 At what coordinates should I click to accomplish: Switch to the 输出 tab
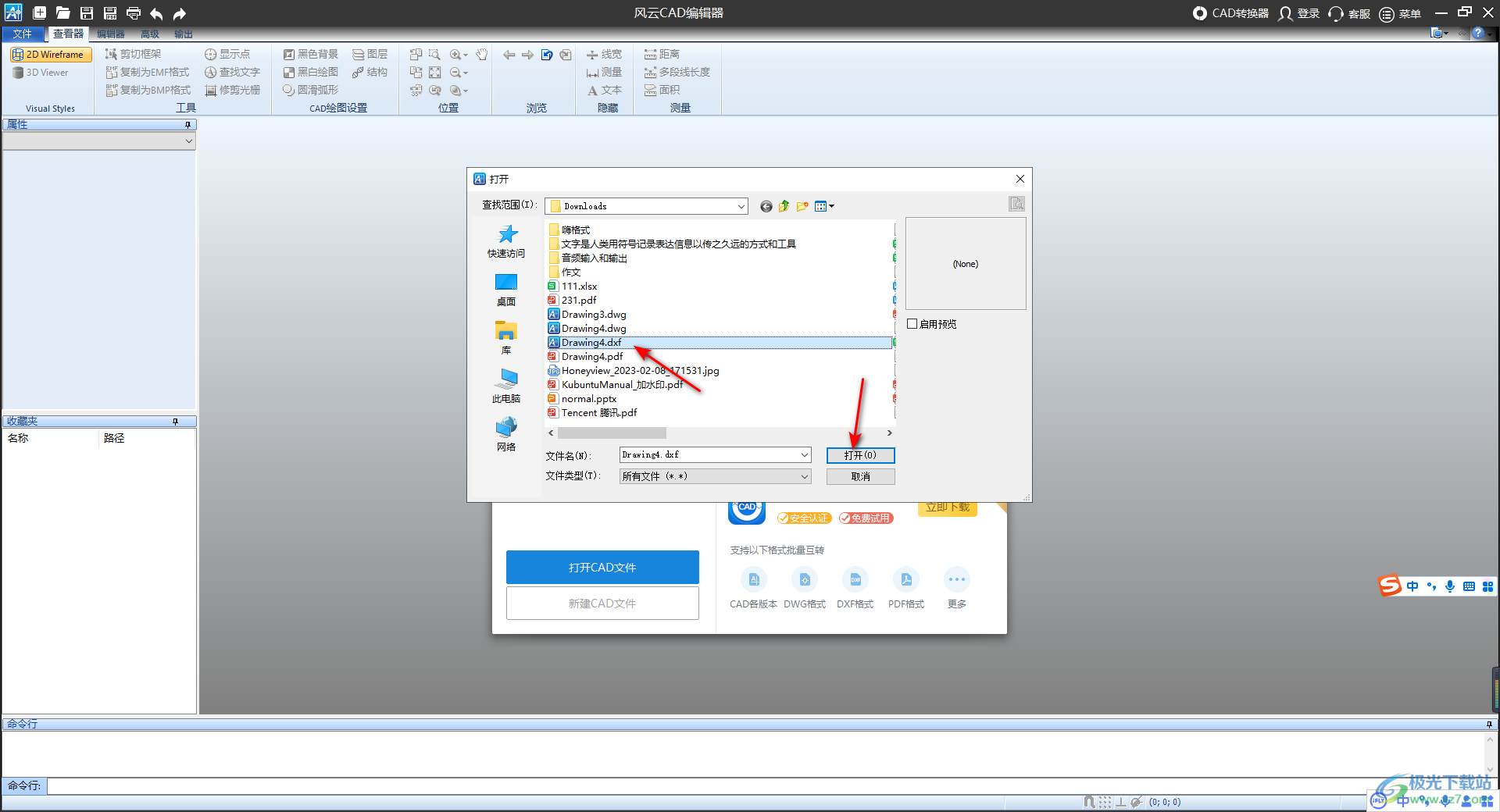tap(183, 34)
